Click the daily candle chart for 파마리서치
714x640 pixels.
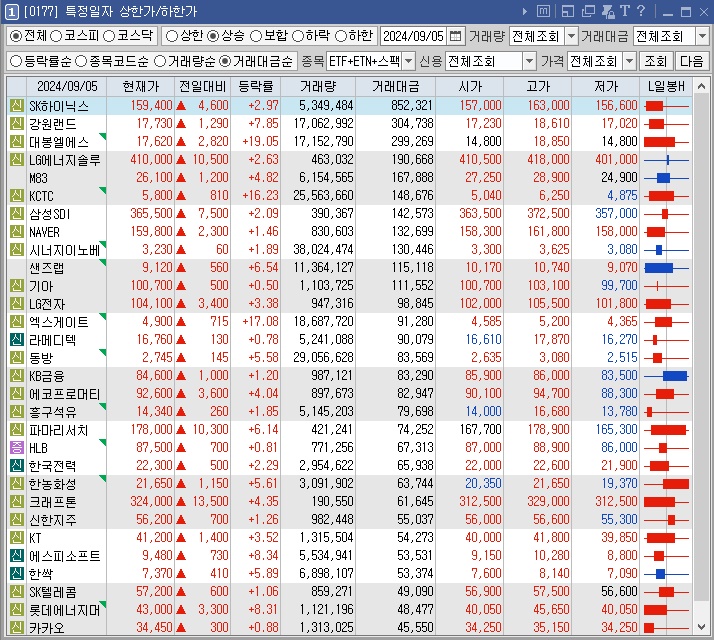coord(666,430)
